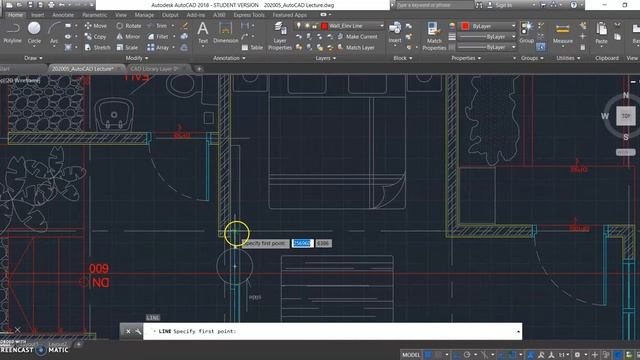
Task: Click MODEL space button in status bar
Action: pyautogui.click(x=411, y=355)
